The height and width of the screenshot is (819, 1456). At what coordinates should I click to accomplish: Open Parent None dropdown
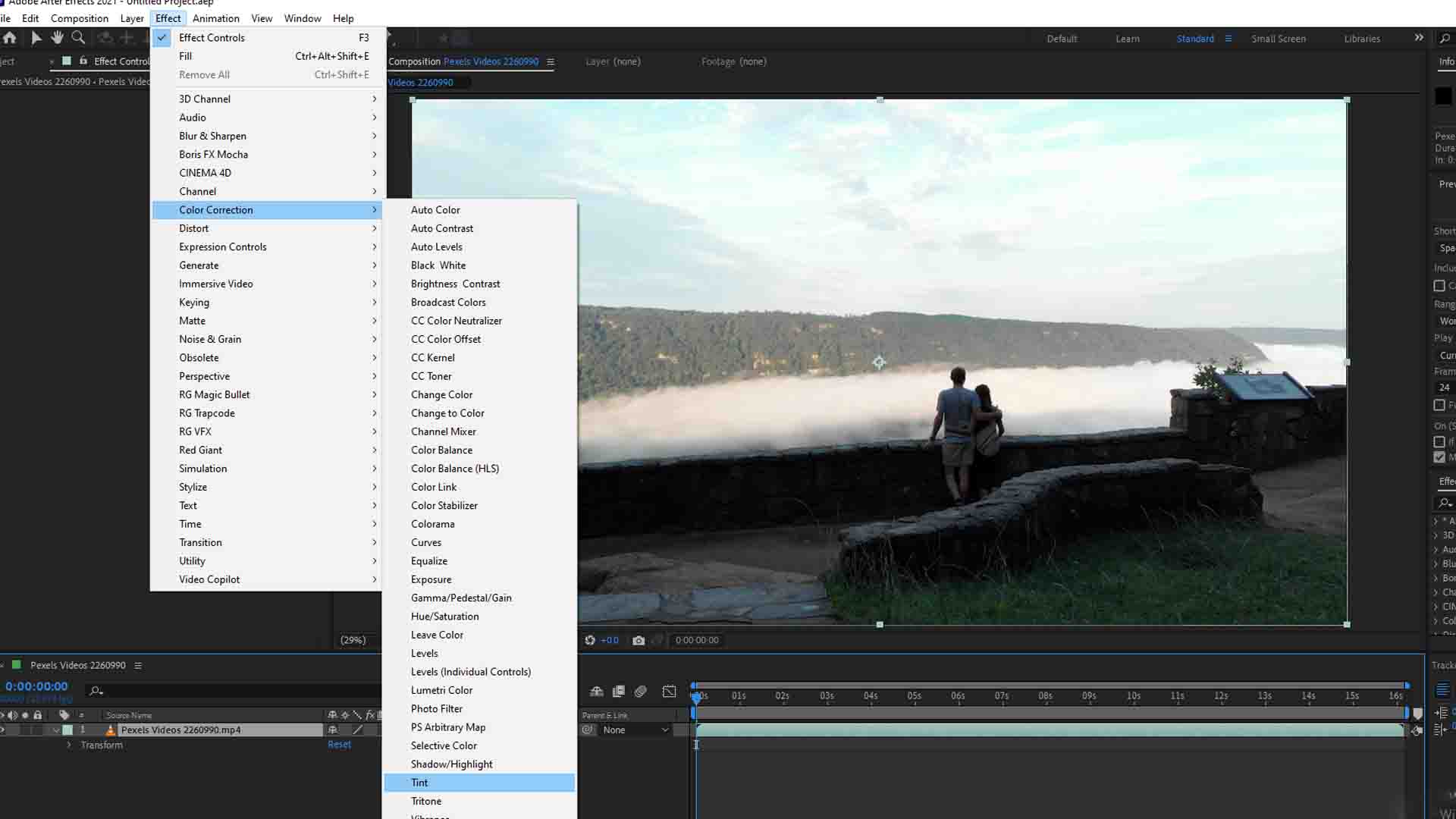pyautogui.click(x=635, y=730)
